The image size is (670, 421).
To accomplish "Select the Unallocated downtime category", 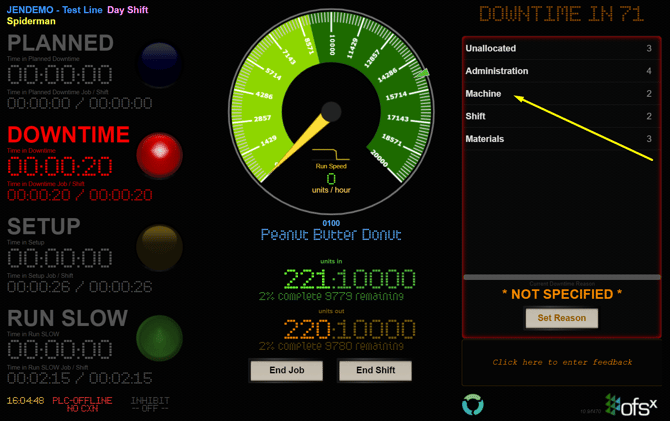I will (561, 48).
